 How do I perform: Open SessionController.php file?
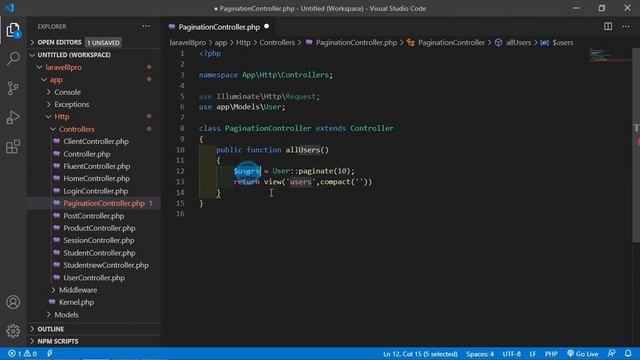click(x=98, y=240)
